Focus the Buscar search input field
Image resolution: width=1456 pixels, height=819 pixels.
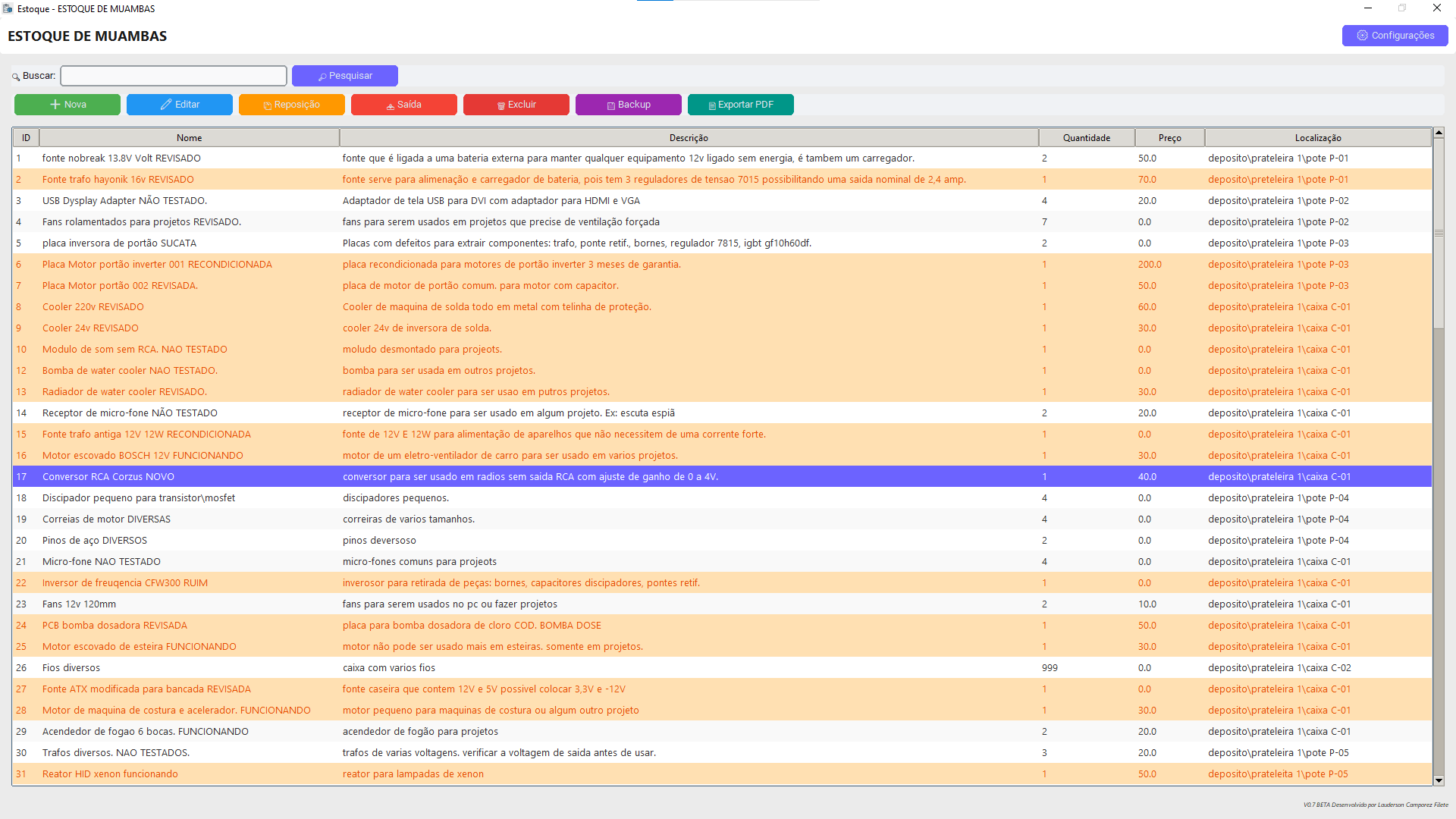174,76
